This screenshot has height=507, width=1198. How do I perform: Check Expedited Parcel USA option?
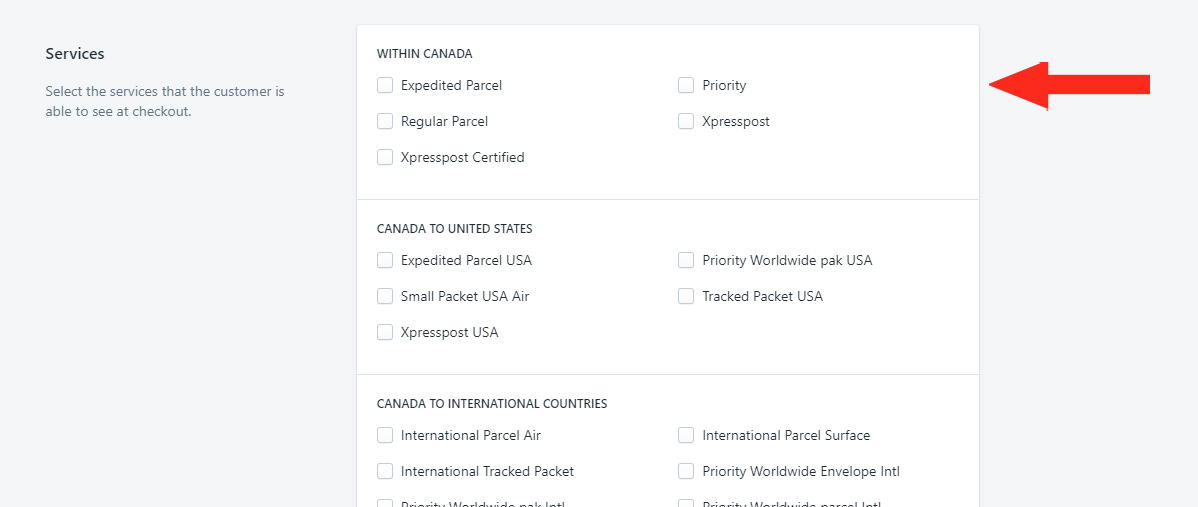(x=385, y=260)
